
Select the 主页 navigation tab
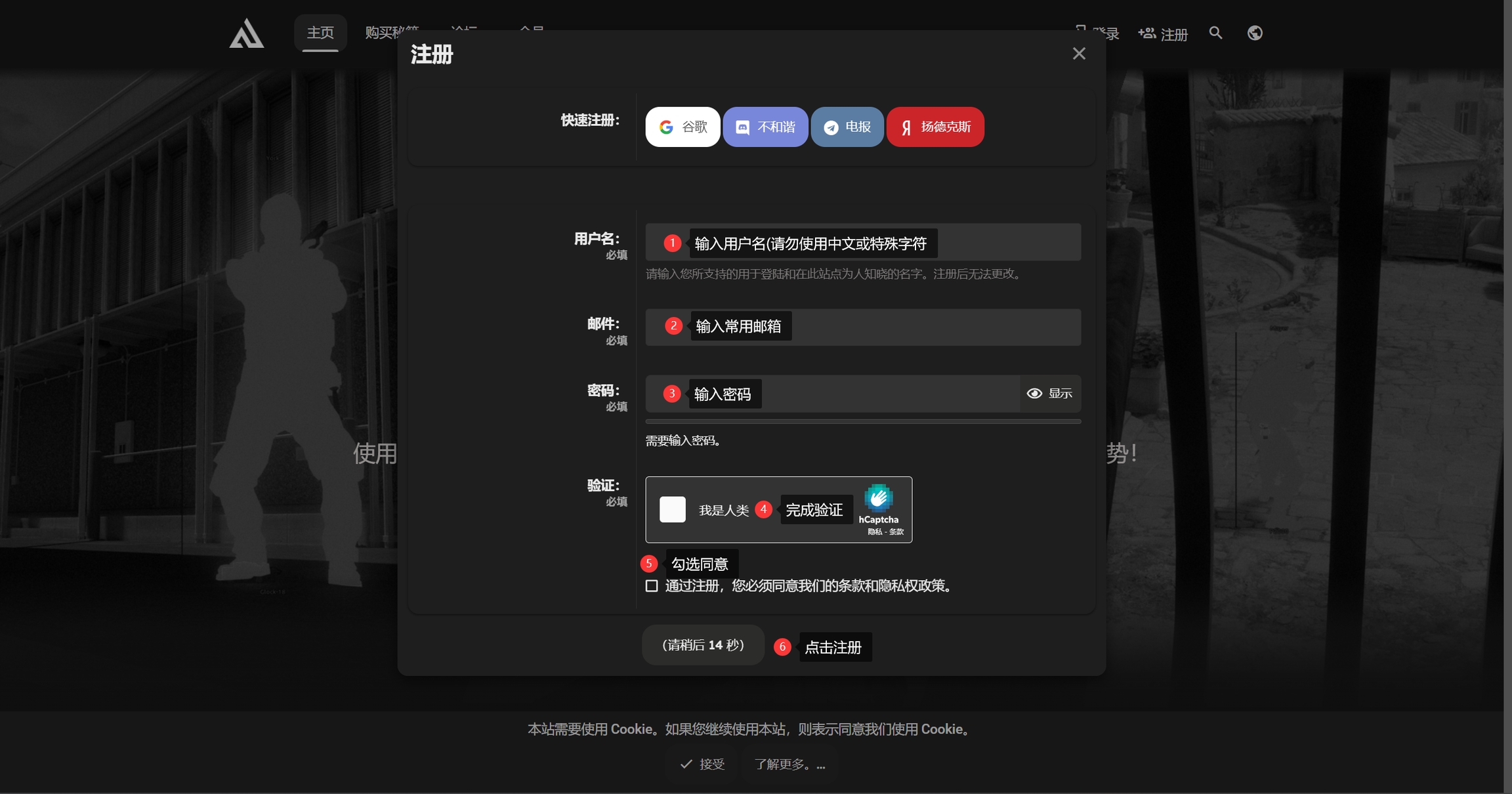tap(320, 33)
